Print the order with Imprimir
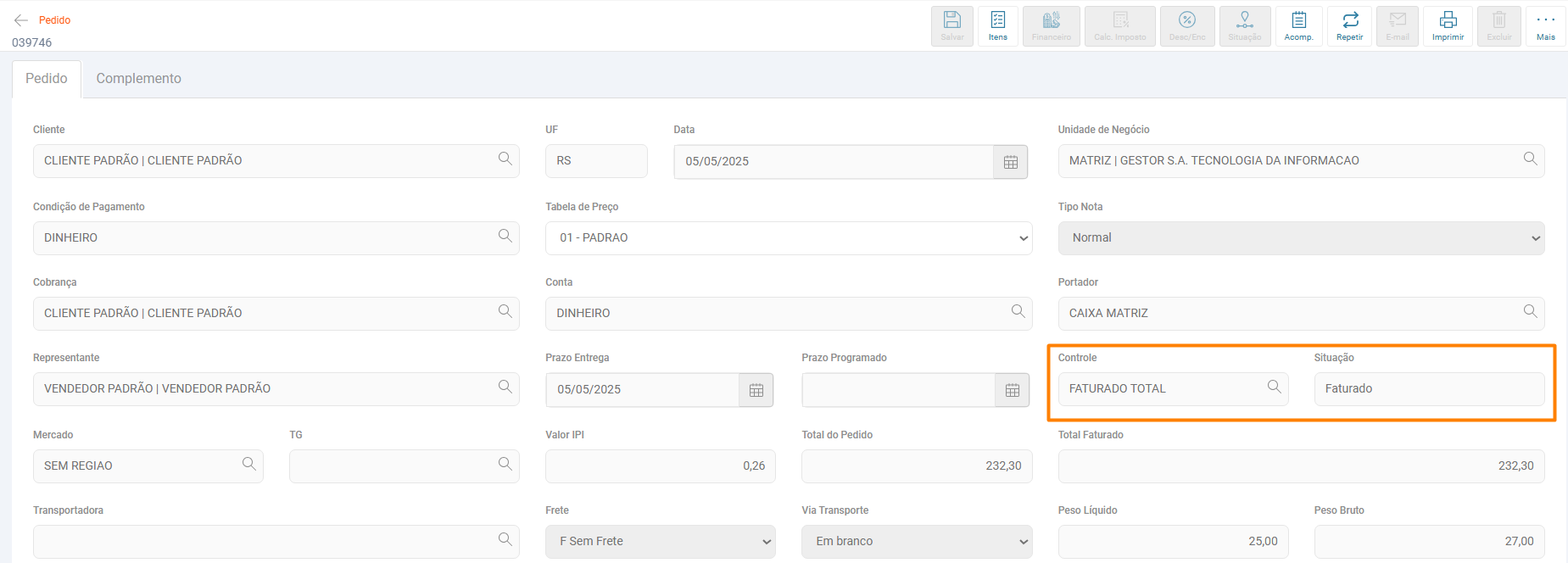Image resolution: width=1568 pixels, height=563 pixels. [1448, 25]
